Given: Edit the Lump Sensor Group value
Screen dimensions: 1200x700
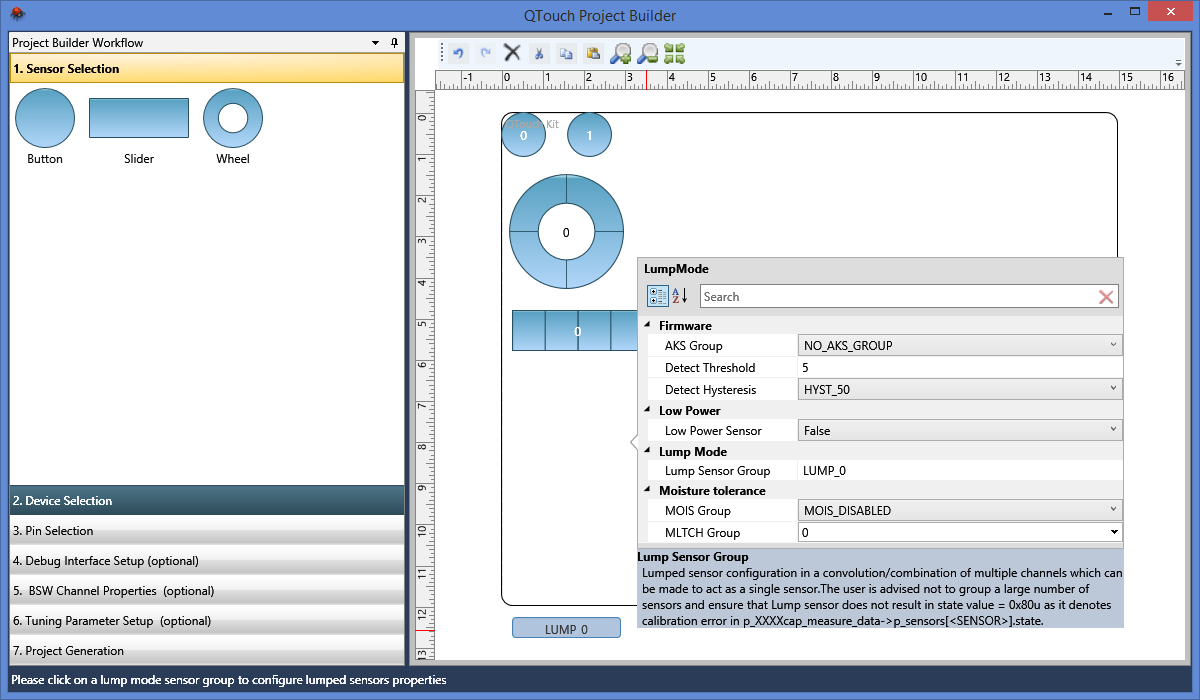Looking at the screenshot, I should click(960, 471).
